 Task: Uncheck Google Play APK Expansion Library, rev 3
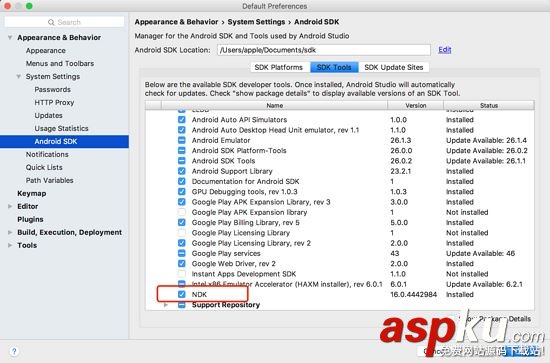pos(181,202)
